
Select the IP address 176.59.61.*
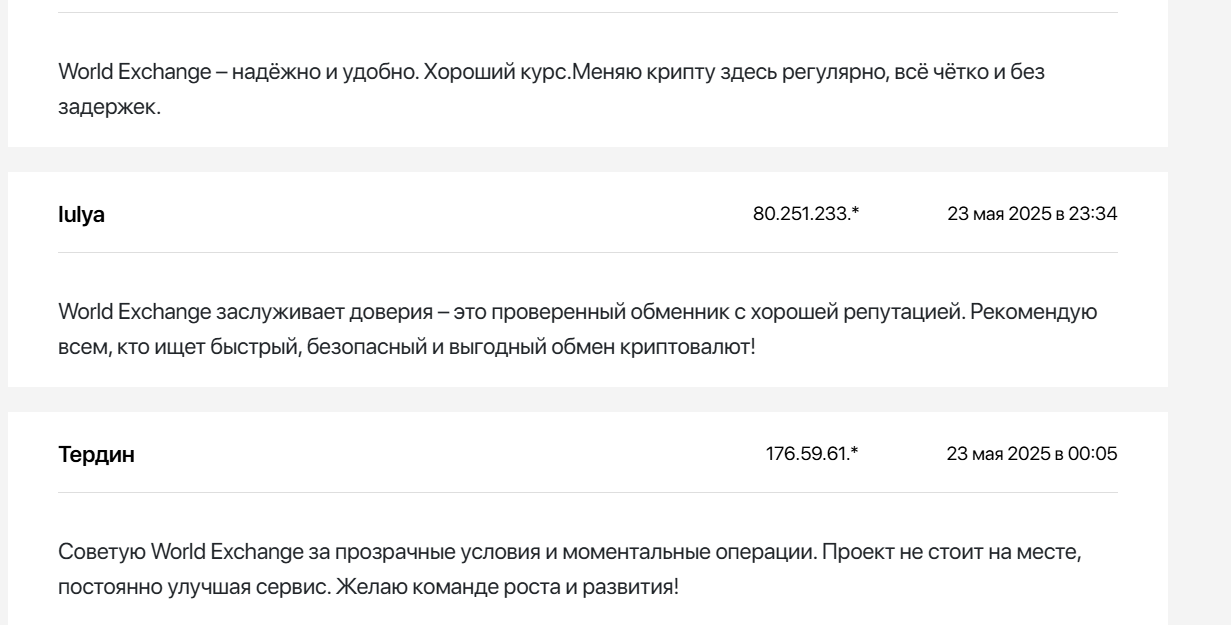click(x=813, y=455)
